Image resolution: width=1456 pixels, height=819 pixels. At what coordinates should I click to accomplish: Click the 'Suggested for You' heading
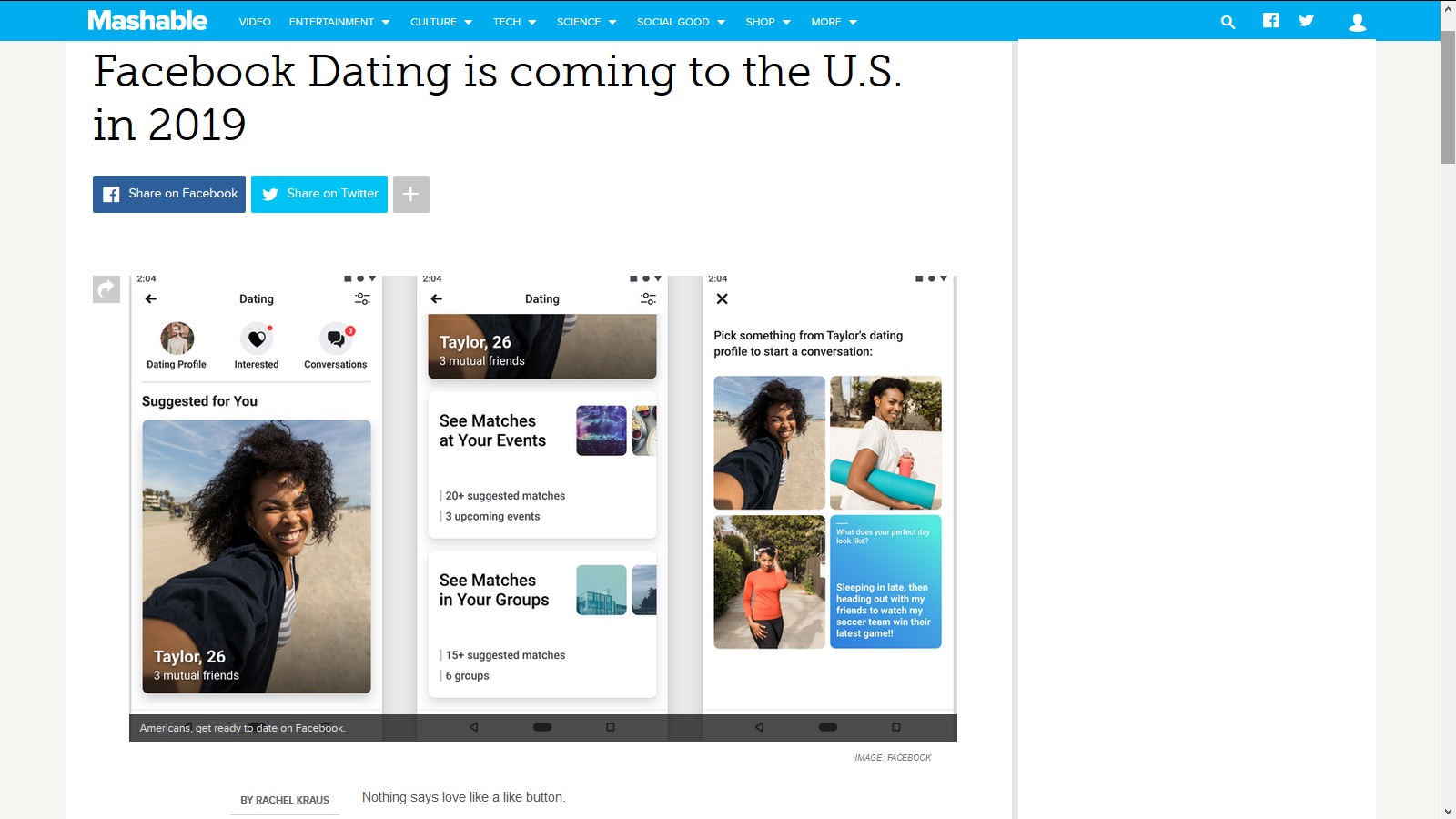coord(199,401)
